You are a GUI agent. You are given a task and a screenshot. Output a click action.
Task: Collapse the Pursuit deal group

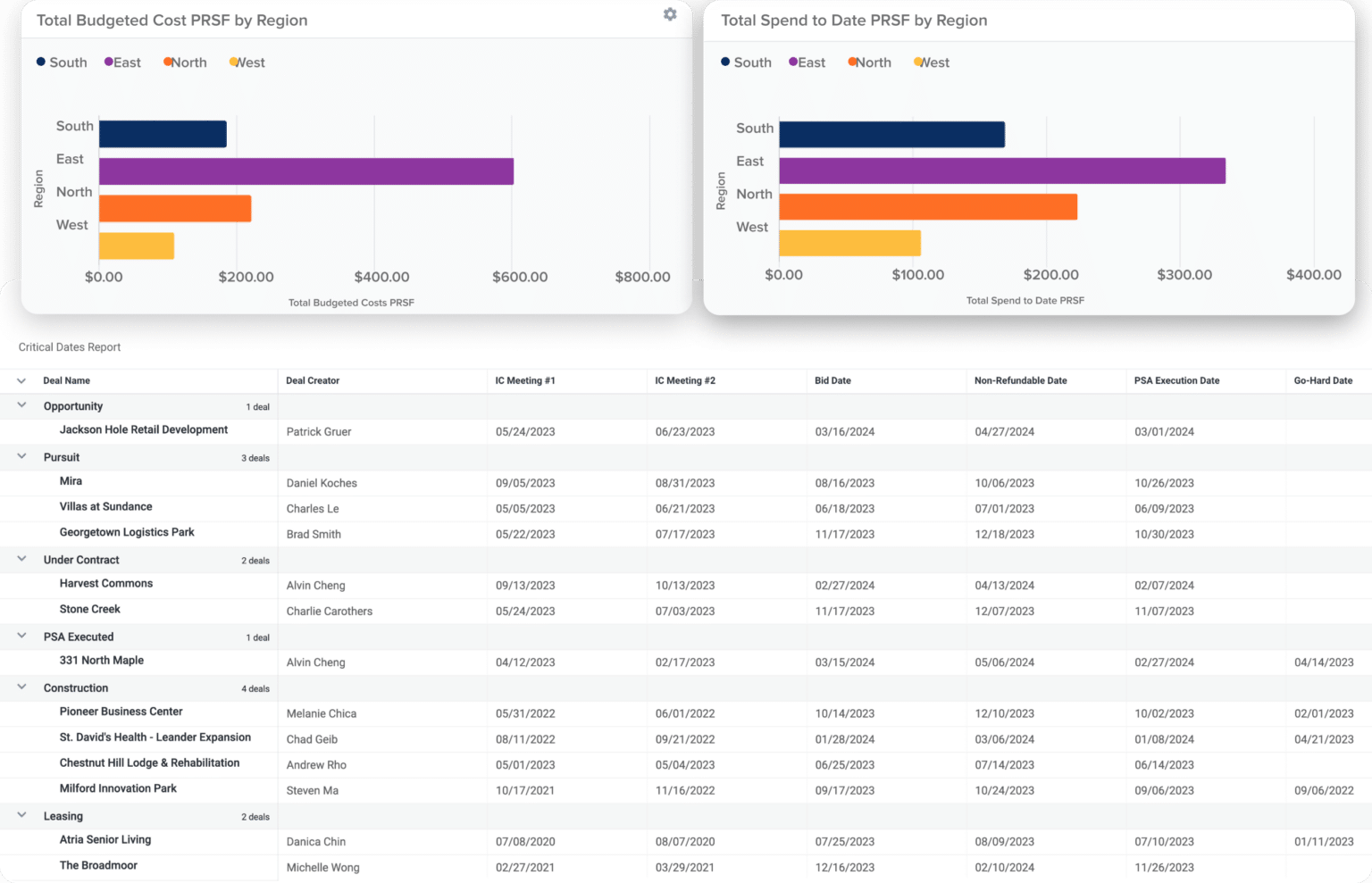click(21, 456)
